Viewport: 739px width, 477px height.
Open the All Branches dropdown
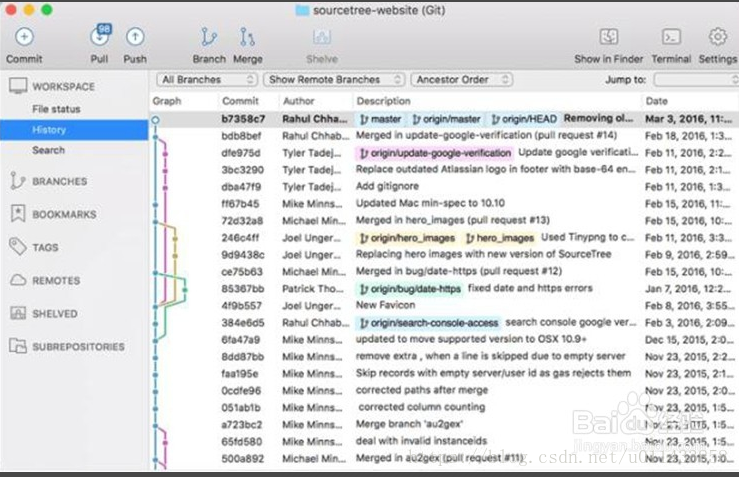tap(207, 80)
